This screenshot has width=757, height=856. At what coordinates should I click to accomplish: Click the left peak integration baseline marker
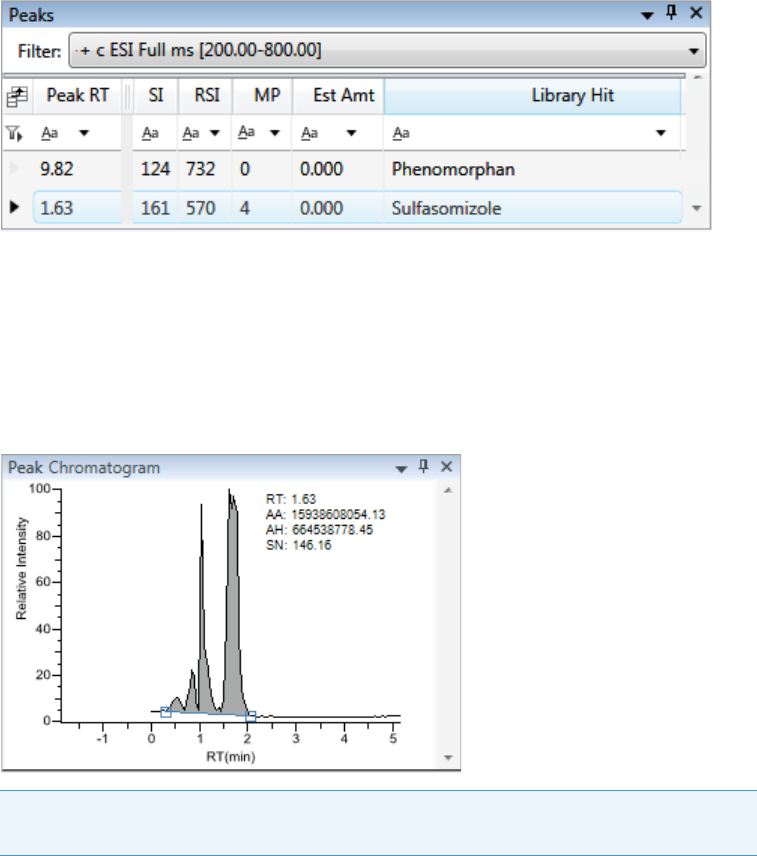click(166, 712)
